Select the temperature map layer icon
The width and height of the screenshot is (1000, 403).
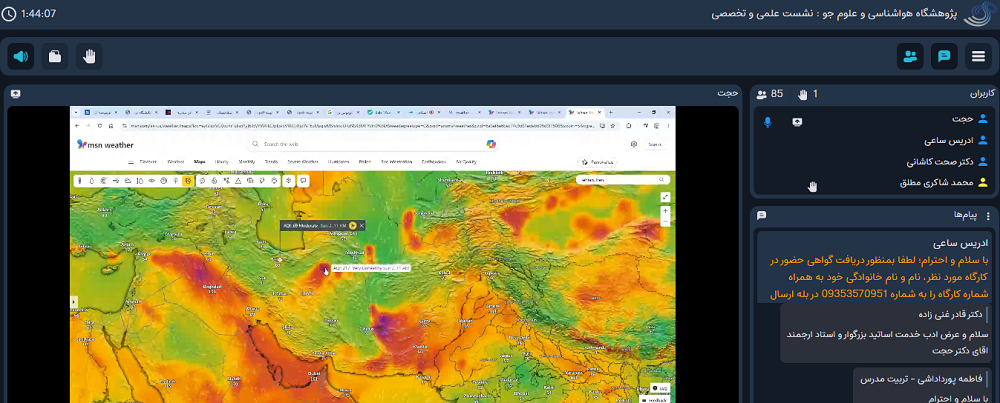pos(79,180)
